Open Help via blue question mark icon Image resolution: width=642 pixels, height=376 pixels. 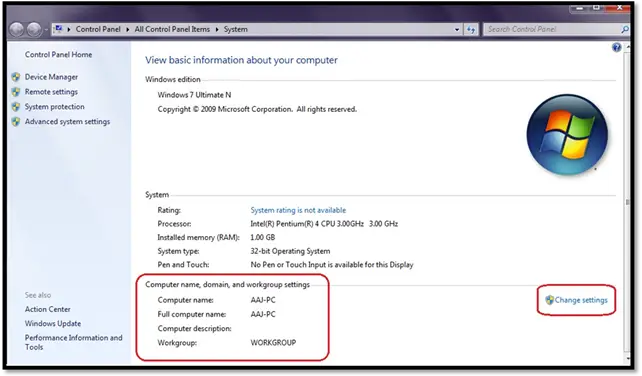(x=617, y=48)
